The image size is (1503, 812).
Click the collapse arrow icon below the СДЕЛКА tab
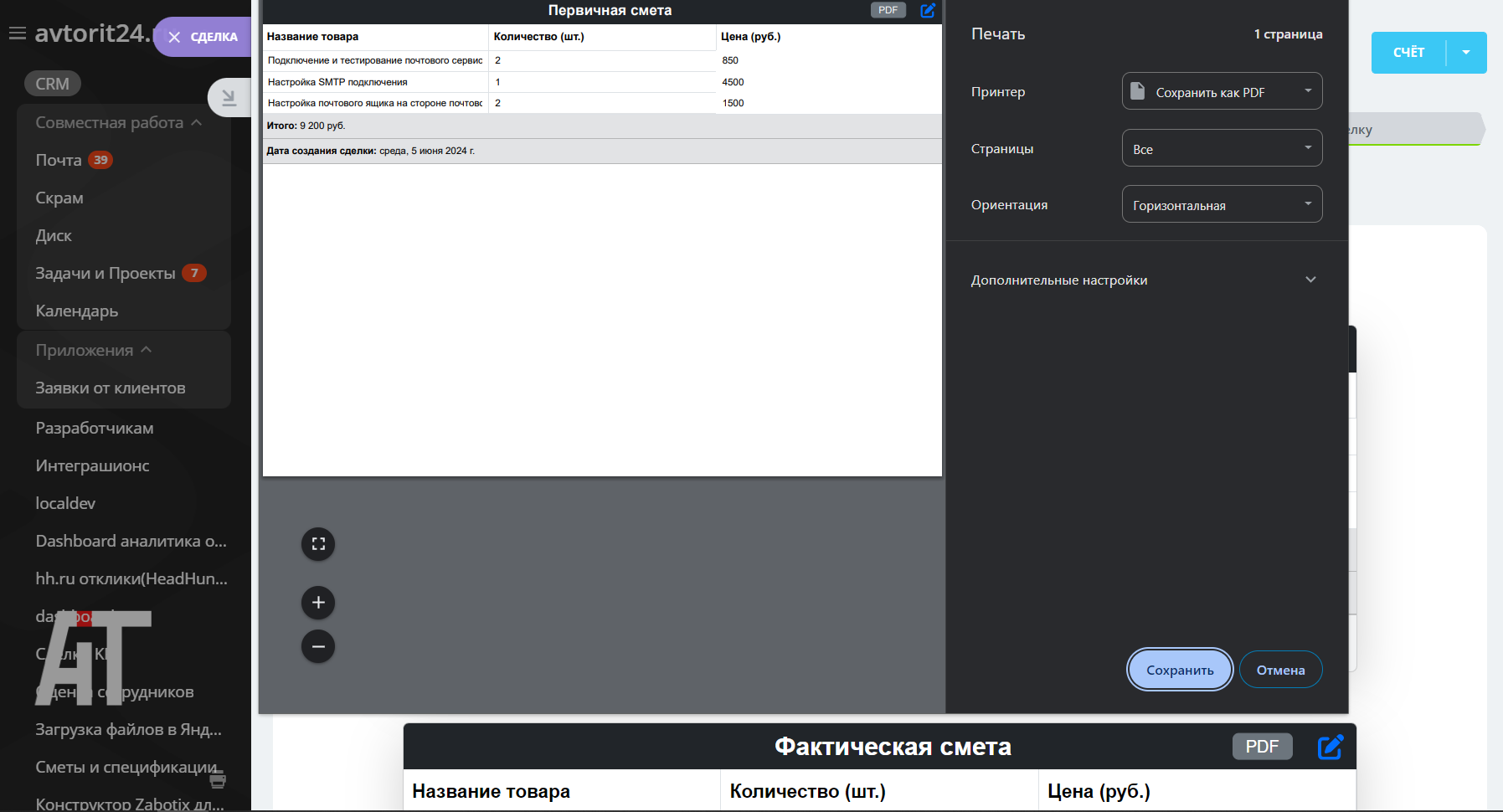pos(229,98)
